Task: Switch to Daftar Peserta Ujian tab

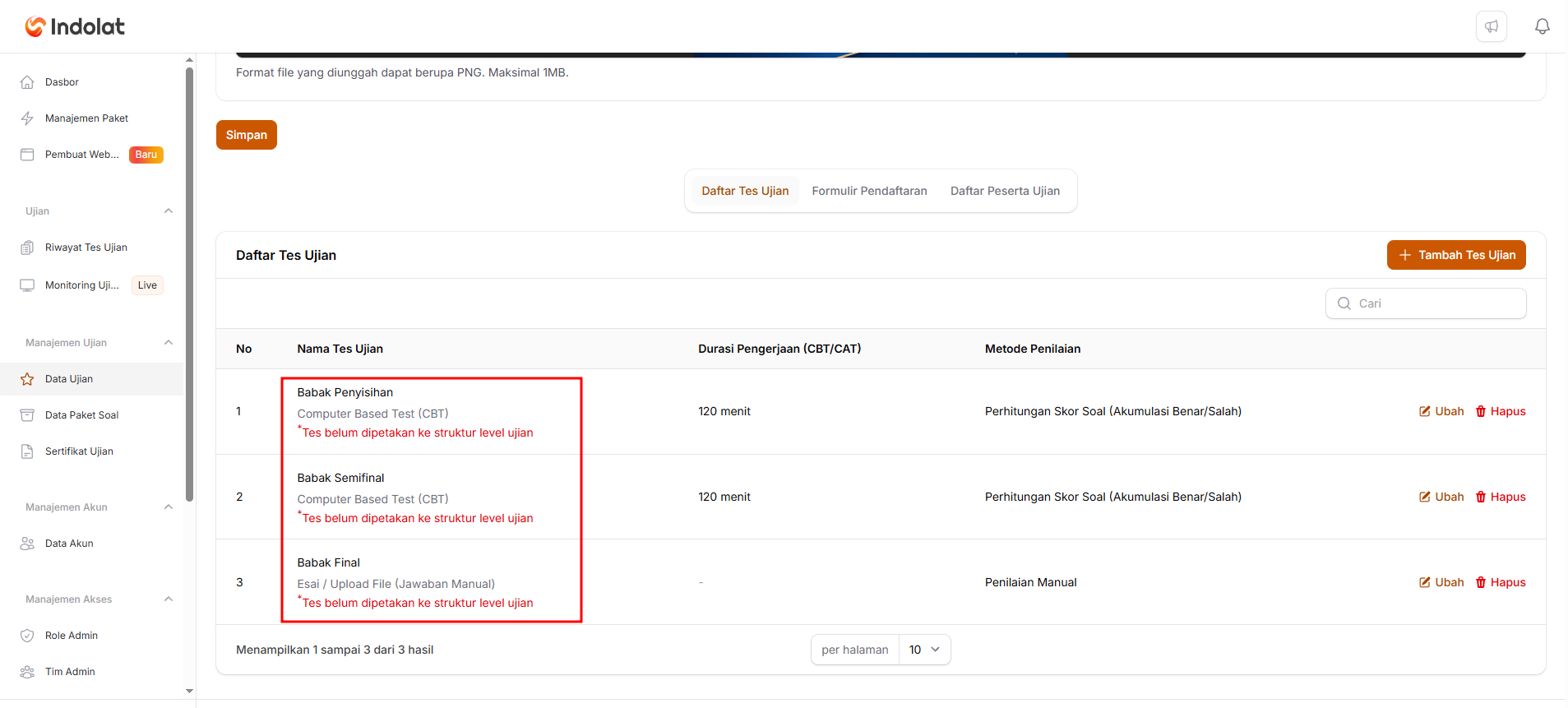Action: pyautogui.click(x=1005, y=191)
